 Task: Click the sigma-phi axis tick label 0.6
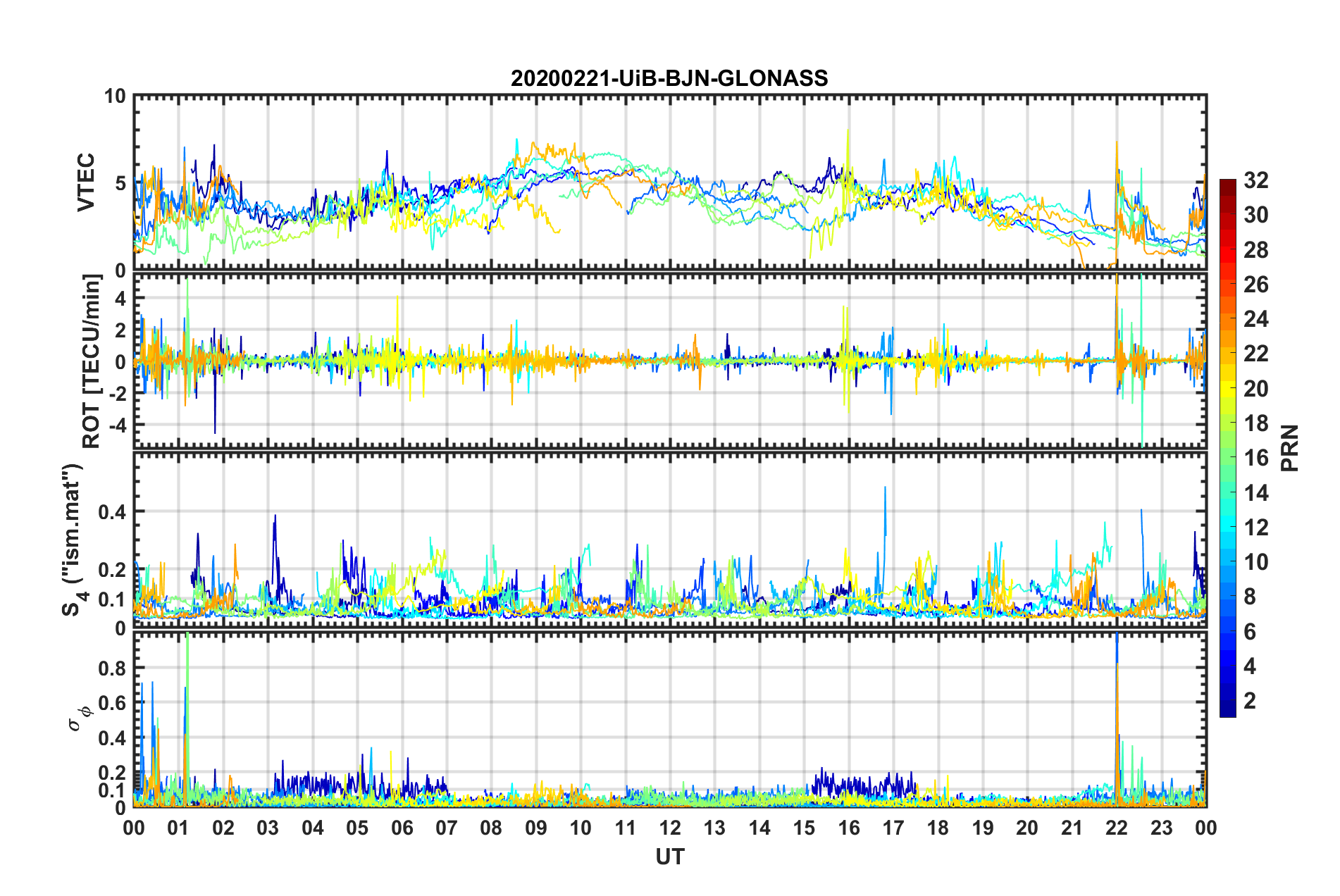coord(113,703)
